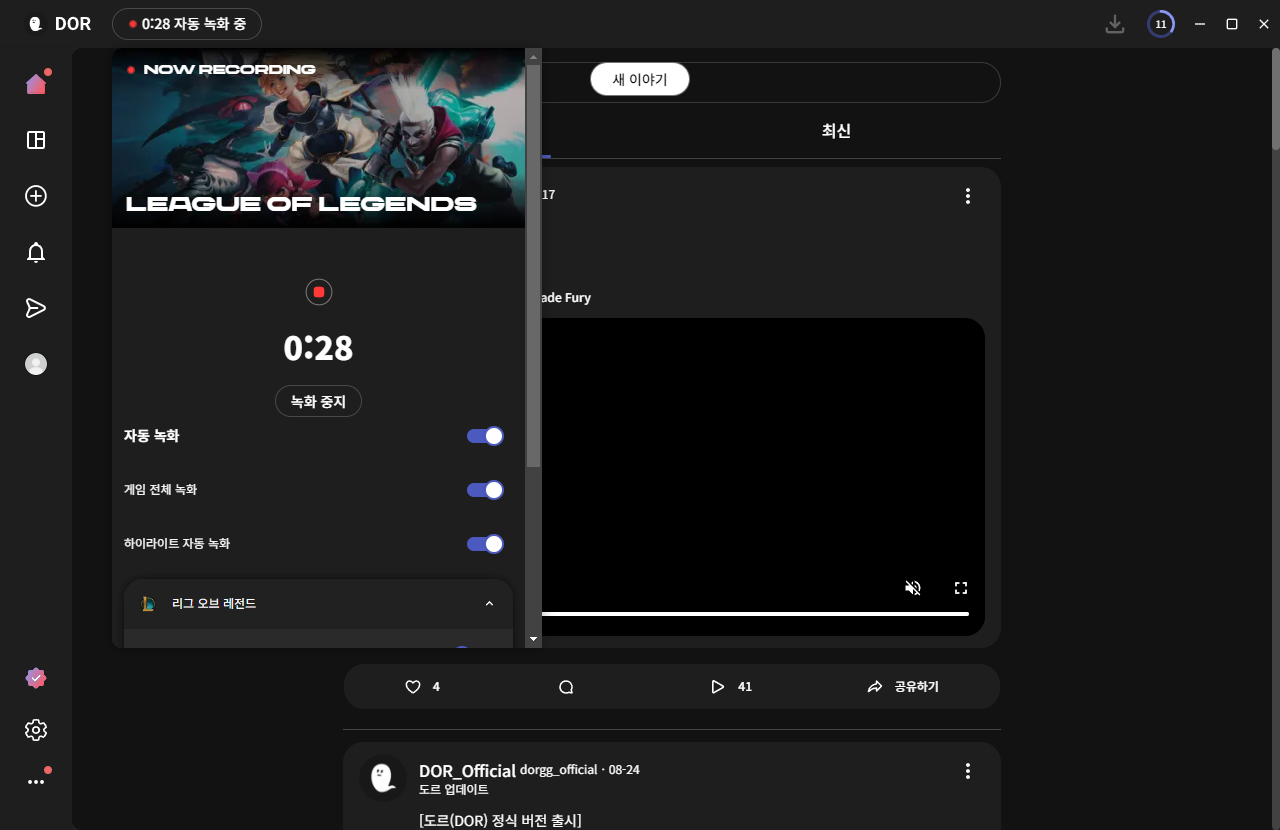The width and height of the screenshot is (1280, 830).
Task: Click the post title [도르(DOR) 정식 버전 출시]
Action: (500, 821)
